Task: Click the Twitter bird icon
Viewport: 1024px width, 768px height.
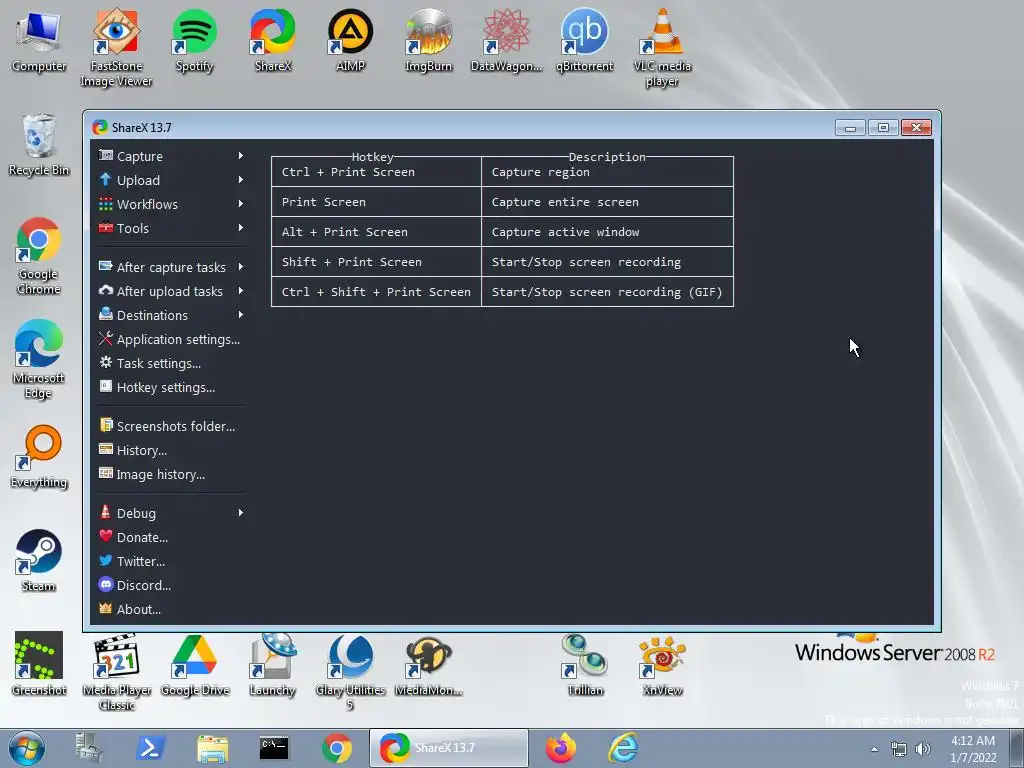Action: 106,560
